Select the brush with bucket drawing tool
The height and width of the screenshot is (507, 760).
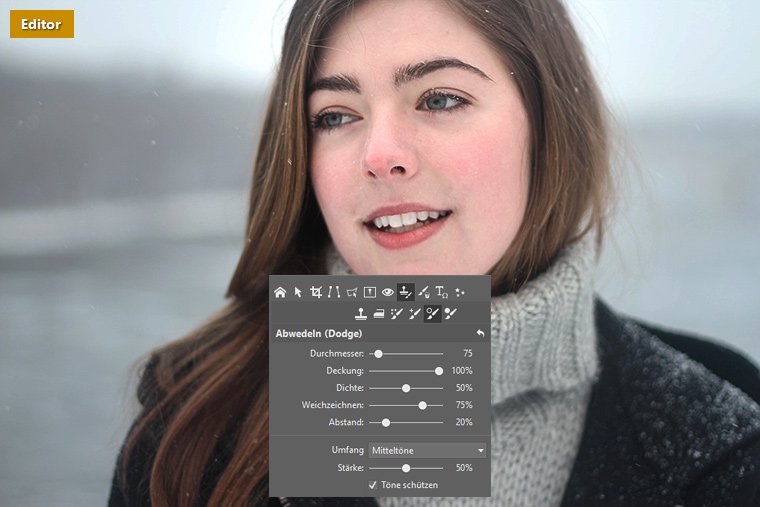coord(424,292)
